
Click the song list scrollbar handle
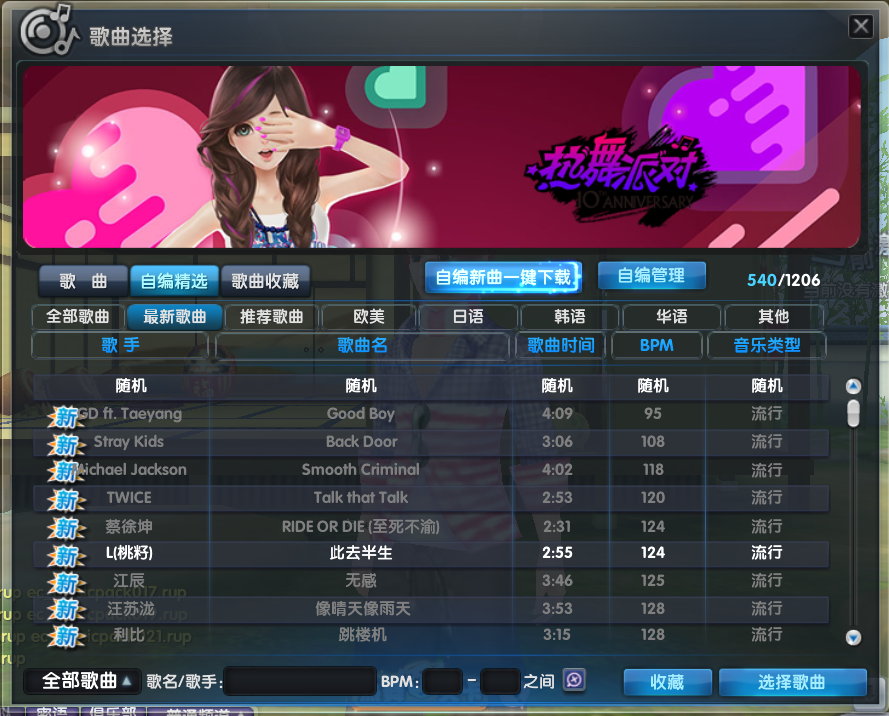[x=853, y=413]
